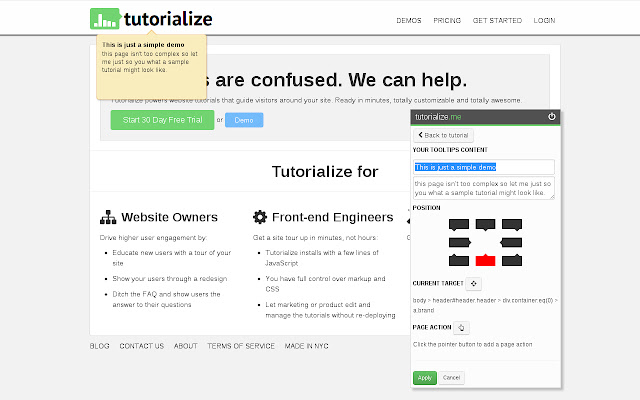This screenshot has height=400, width=640.
Task: Click the tutorialize logo icon
Action: pos(105,19)
